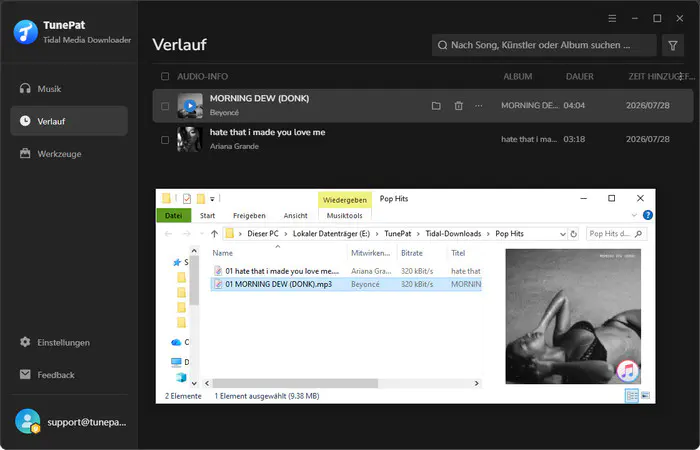Click the column options dots in table header
Viewport: 700px width, 450px height.
680,77
